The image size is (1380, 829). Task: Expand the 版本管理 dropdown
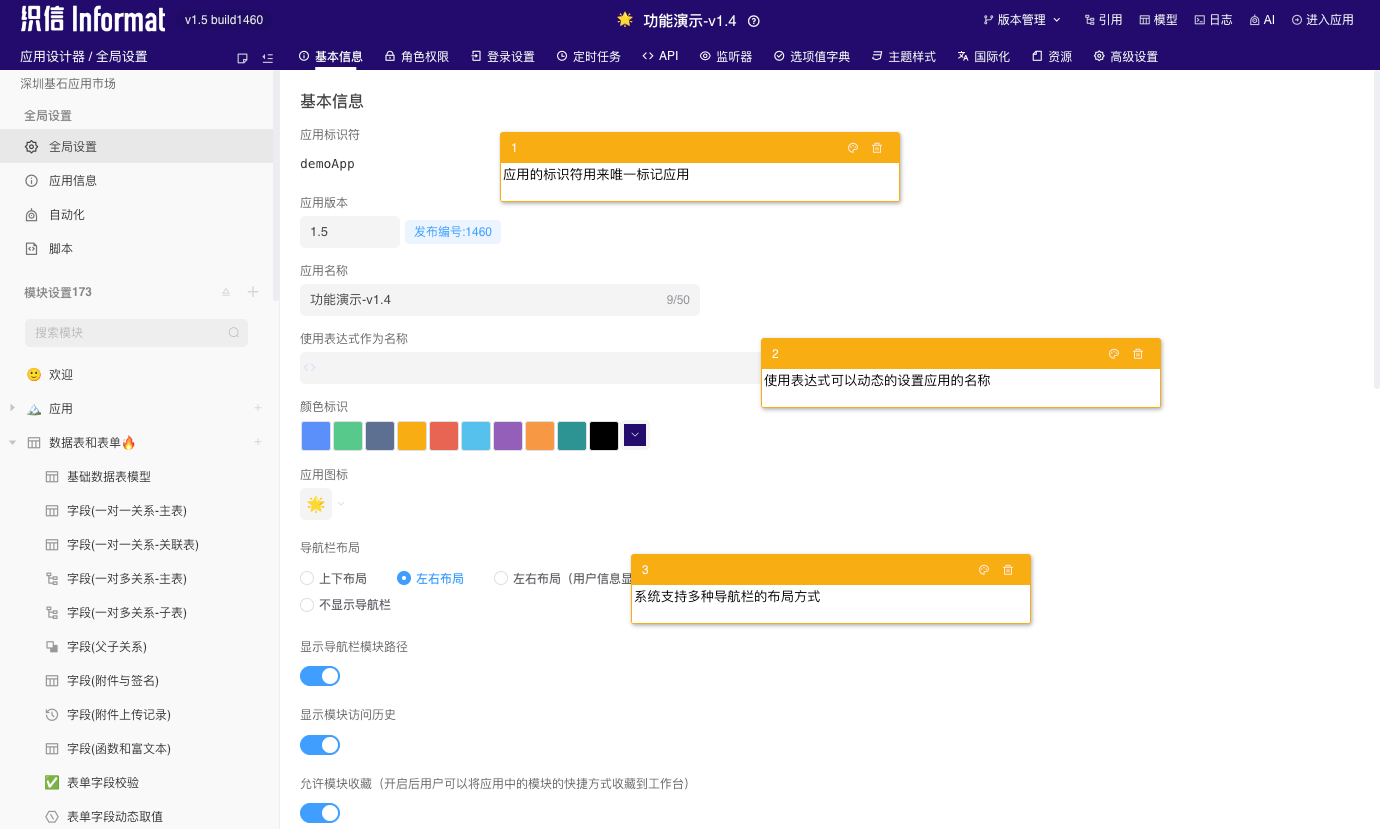point(1021,19)
